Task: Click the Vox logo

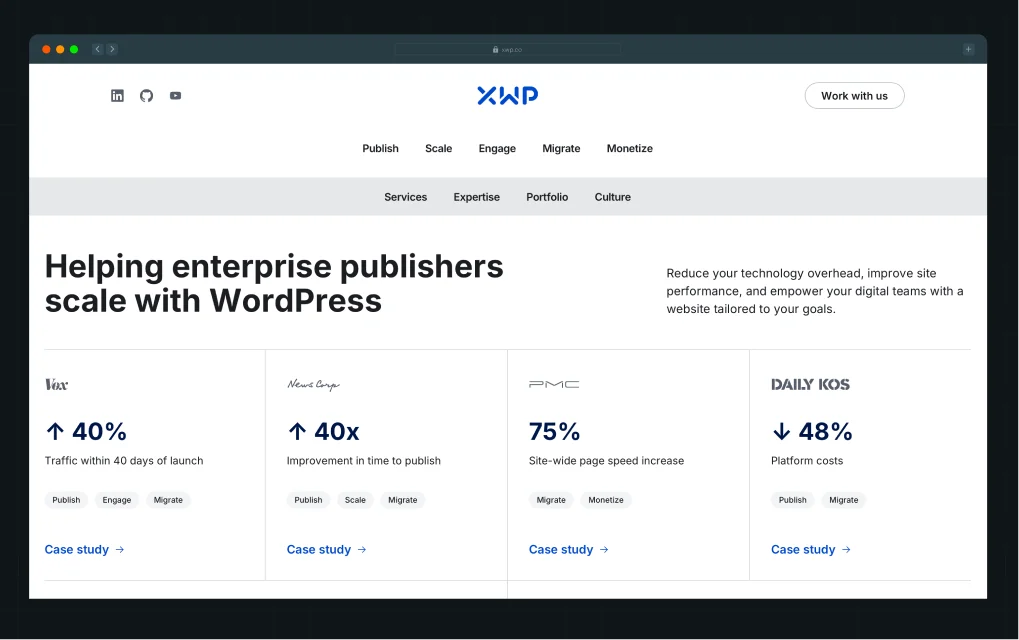Action: click(57, 384)
